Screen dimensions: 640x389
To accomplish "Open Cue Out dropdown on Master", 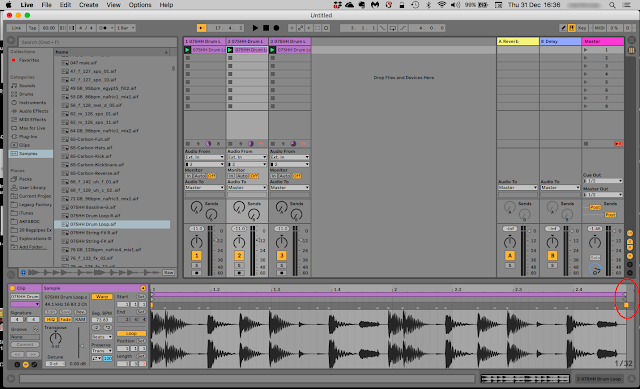I will tap(602, 180).
